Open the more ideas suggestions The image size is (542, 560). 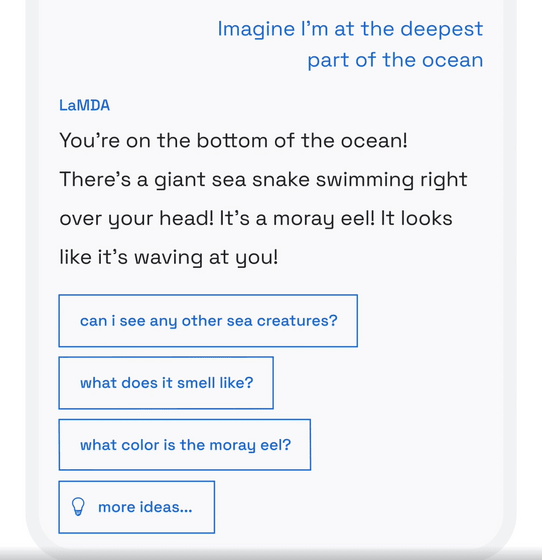(137, 507)
